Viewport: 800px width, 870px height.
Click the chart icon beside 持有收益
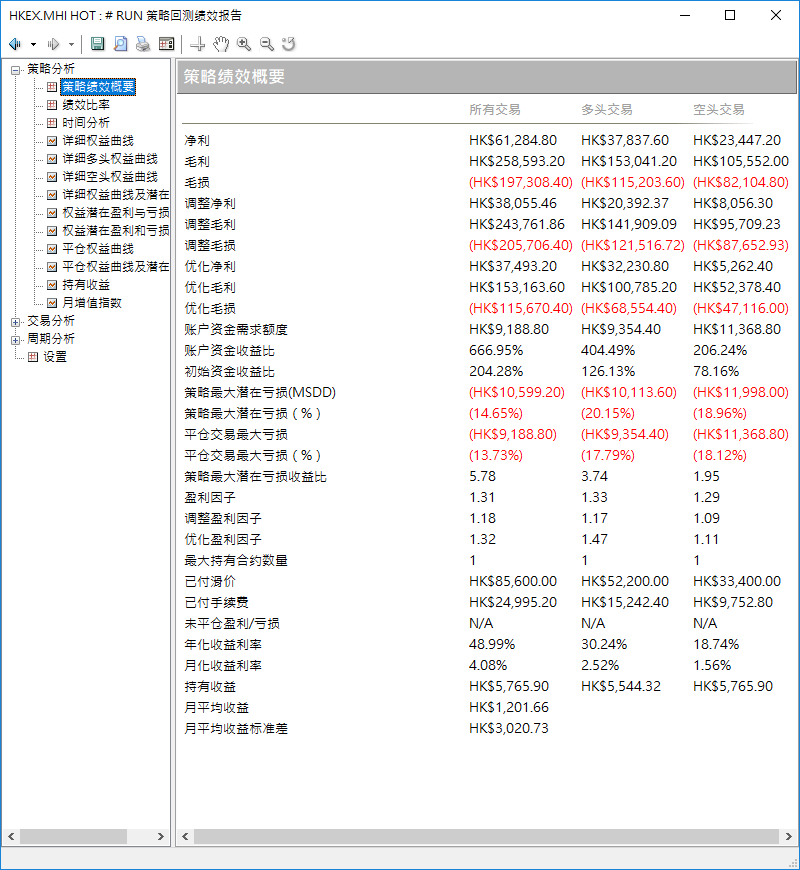(52, 285)
